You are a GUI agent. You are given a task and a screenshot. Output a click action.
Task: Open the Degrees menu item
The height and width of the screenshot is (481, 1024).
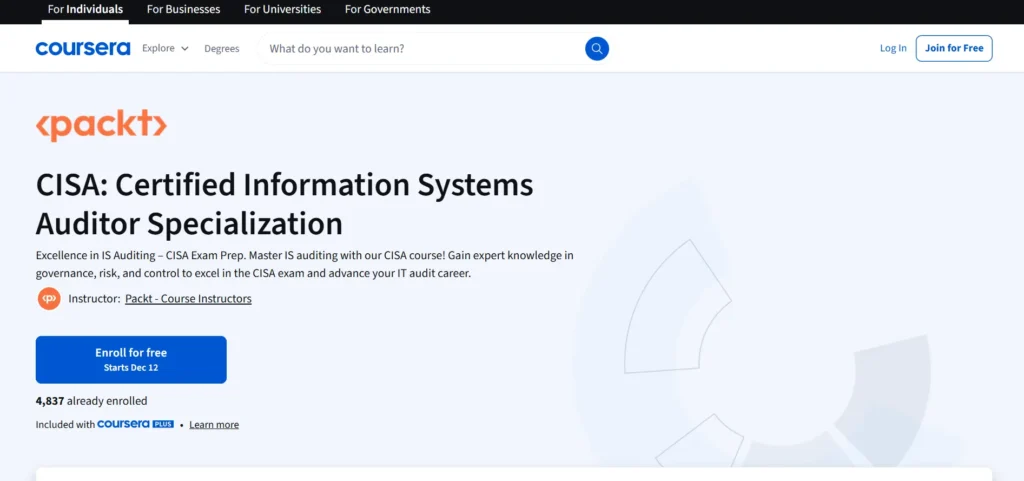[x=222, y=48]
